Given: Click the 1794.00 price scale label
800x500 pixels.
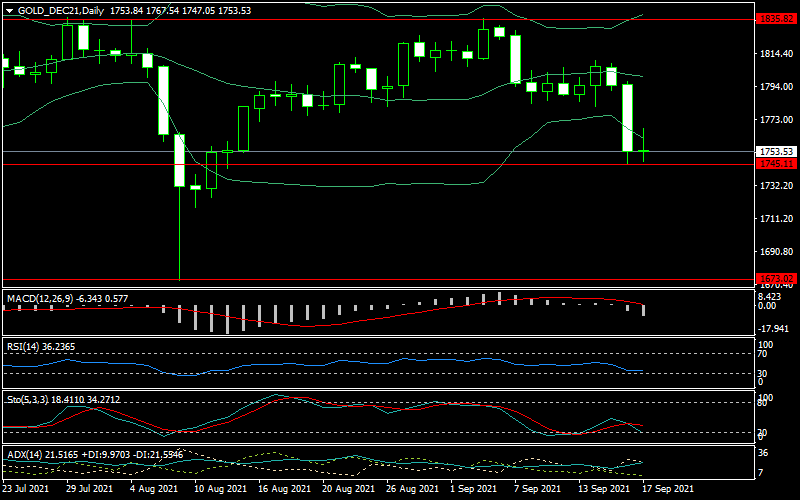Looking at the screenshot, I should pyautogui.click(x=776, y=87).
